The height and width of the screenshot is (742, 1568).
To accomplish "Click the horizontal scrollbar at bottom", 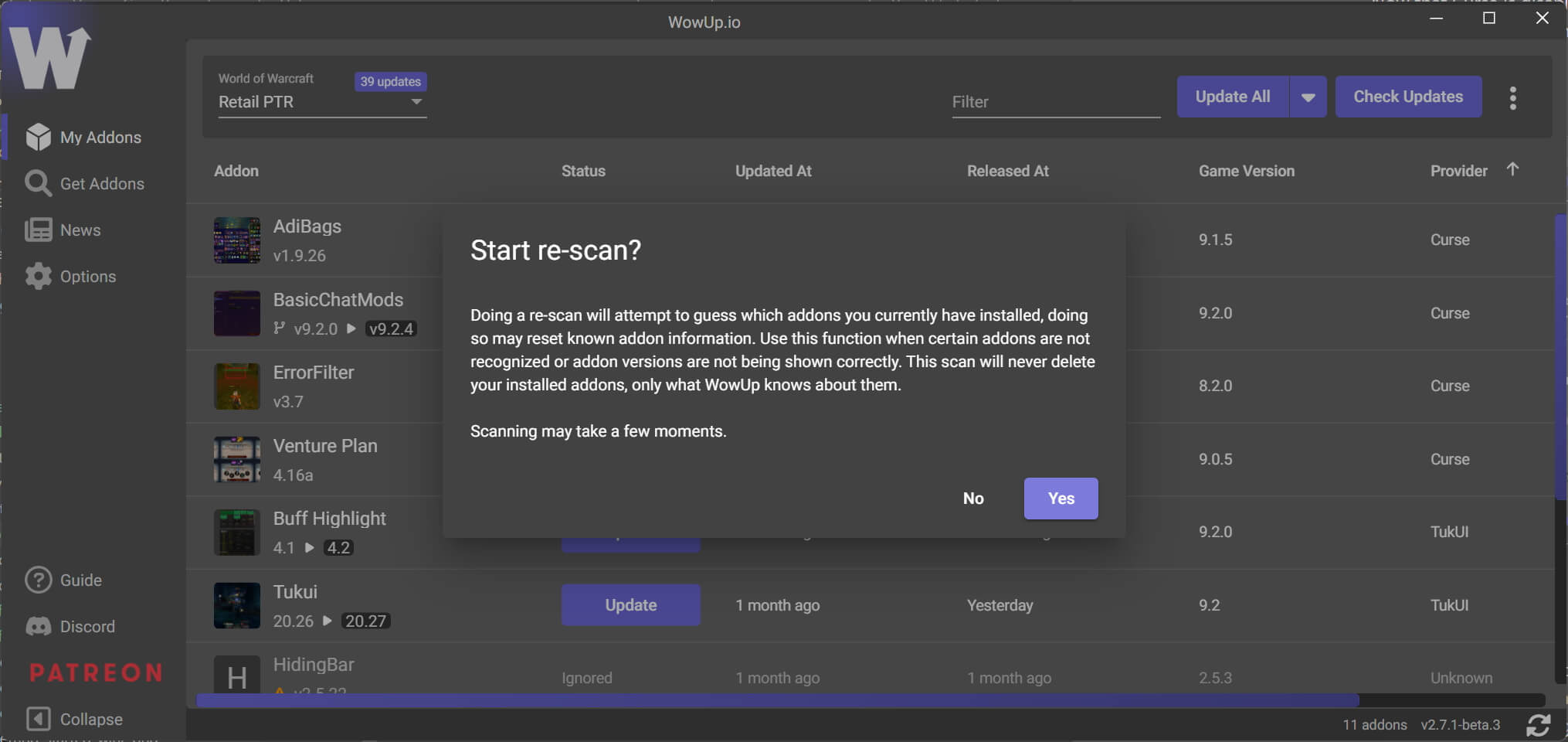I will [778, 700].
